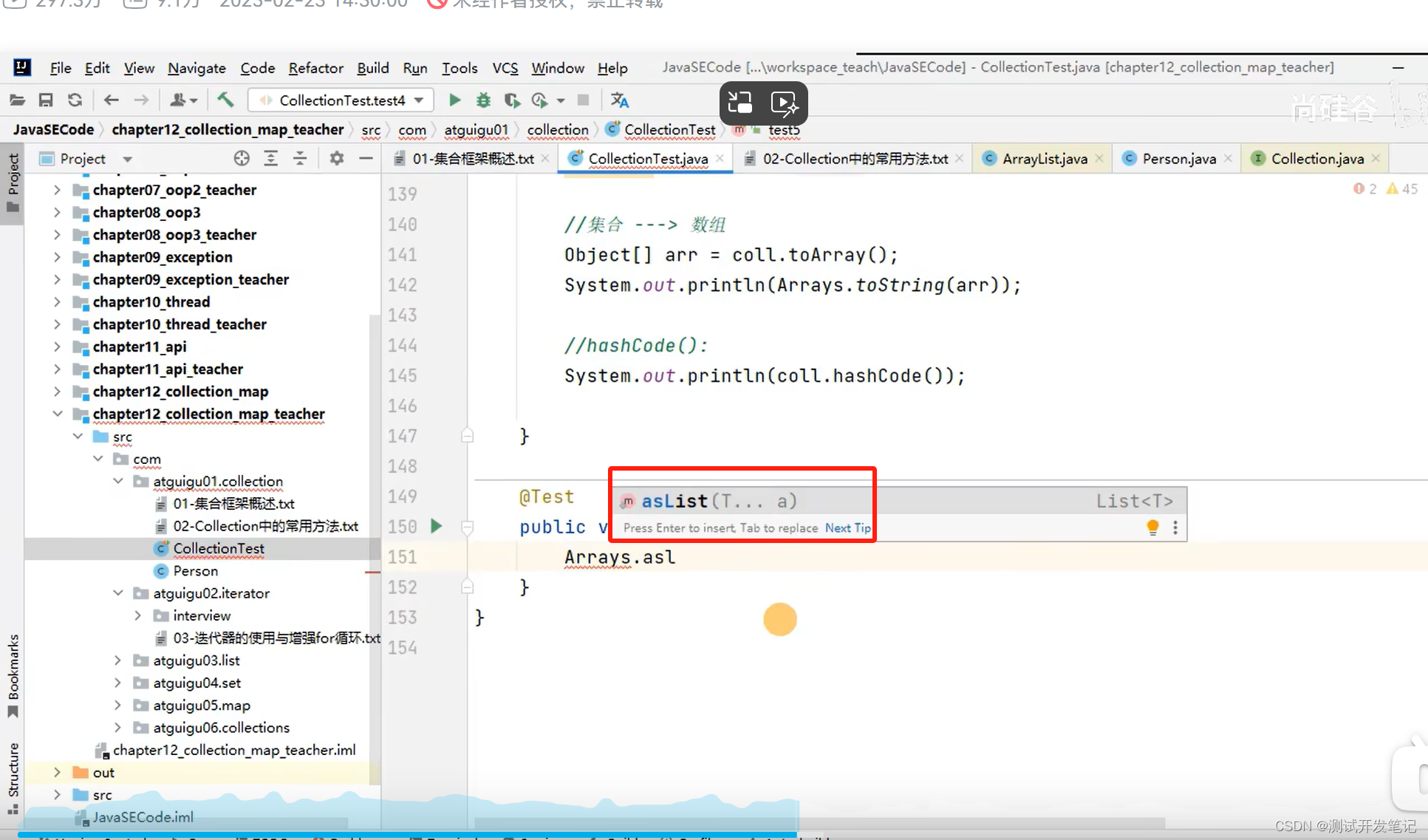Image resolution: width=1428 pixels, height=840 pixels.
Task: Click warning indicator showing 45 warnings
Action: tap(1401, 188)
